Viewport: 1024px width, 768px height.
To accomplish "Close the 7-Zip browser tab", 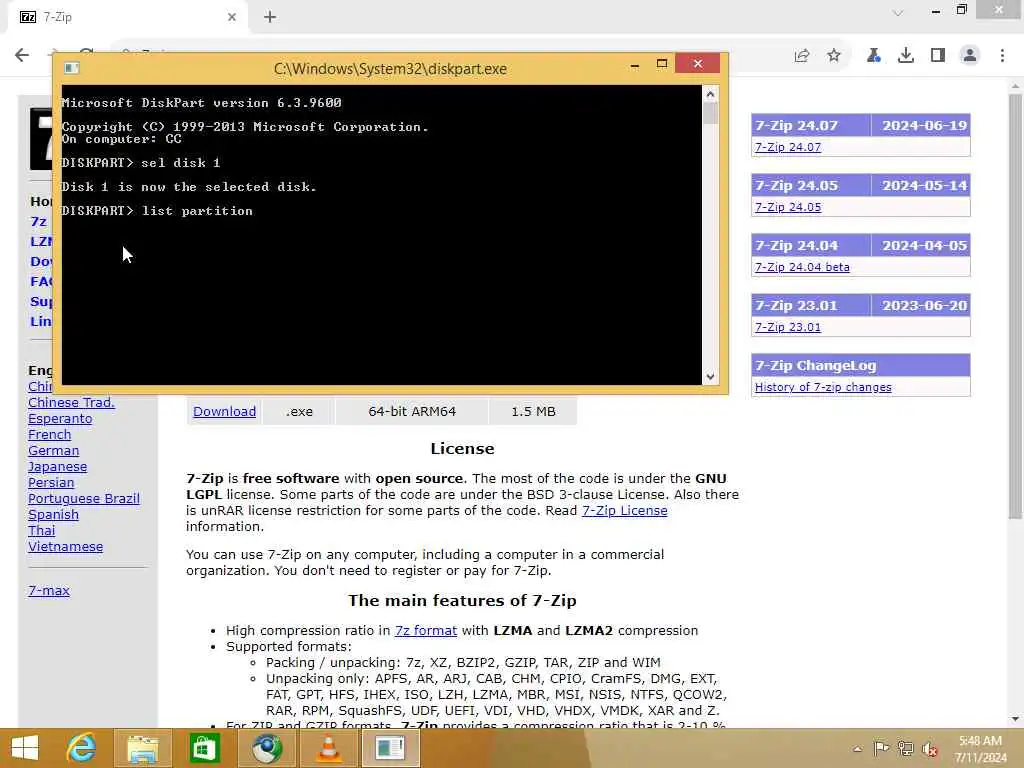I will pyautogui.click(x=232, y=17).
